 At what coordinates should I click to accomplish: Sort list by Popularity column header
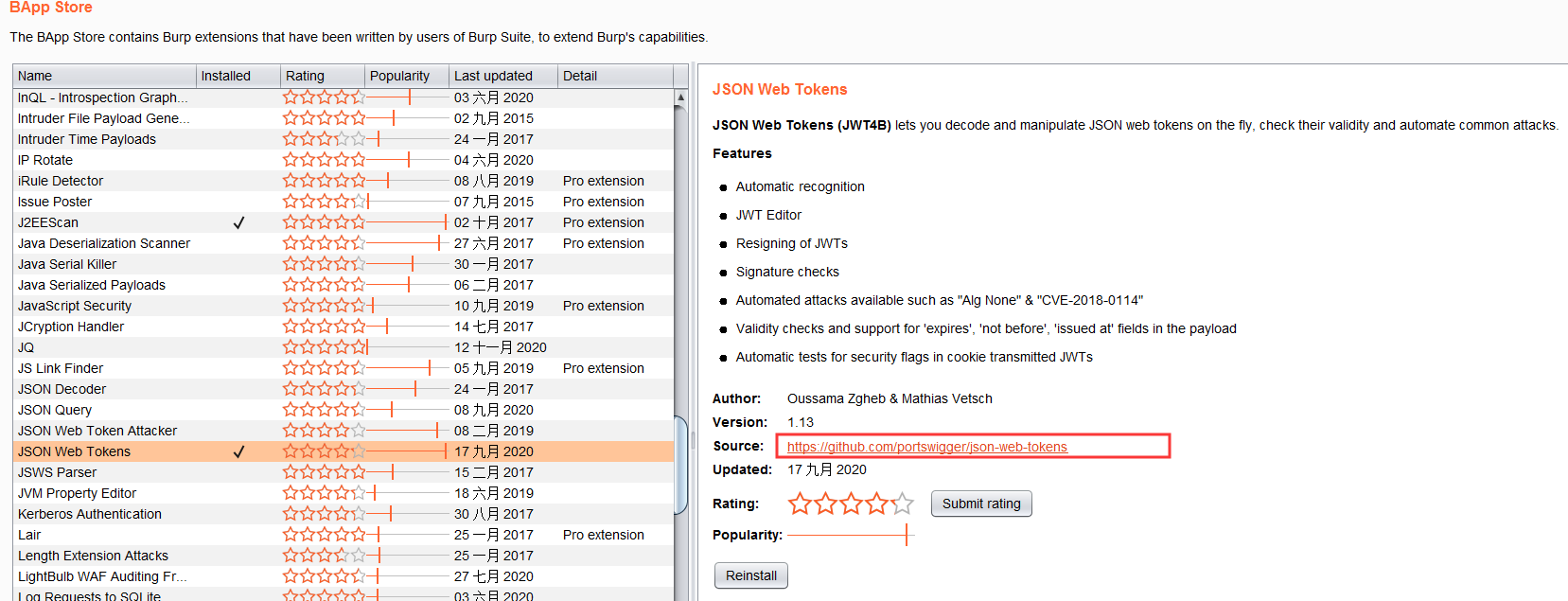click(407, 76)
